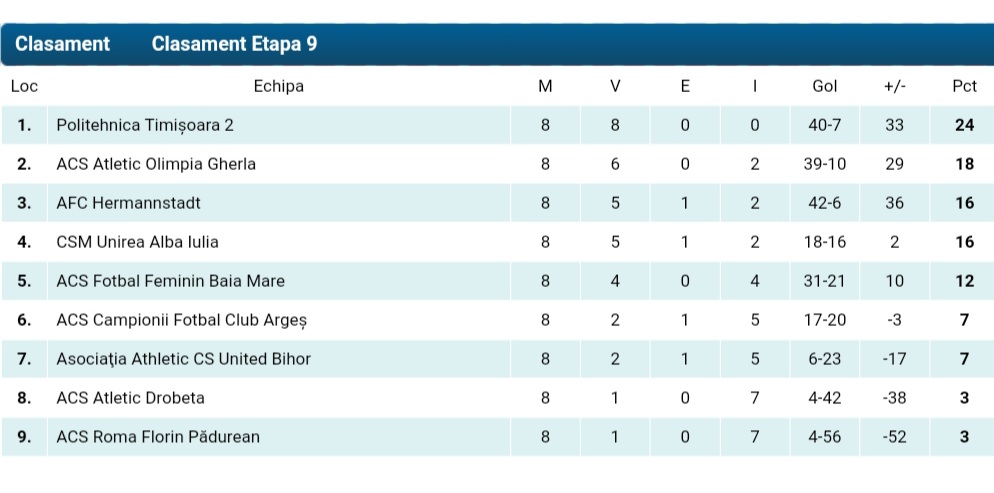The image size is (994, 493).
Task: Select ACS Fotbal Feminin Baia Mare
Action: pyautogui.click(x=171, y=281)
